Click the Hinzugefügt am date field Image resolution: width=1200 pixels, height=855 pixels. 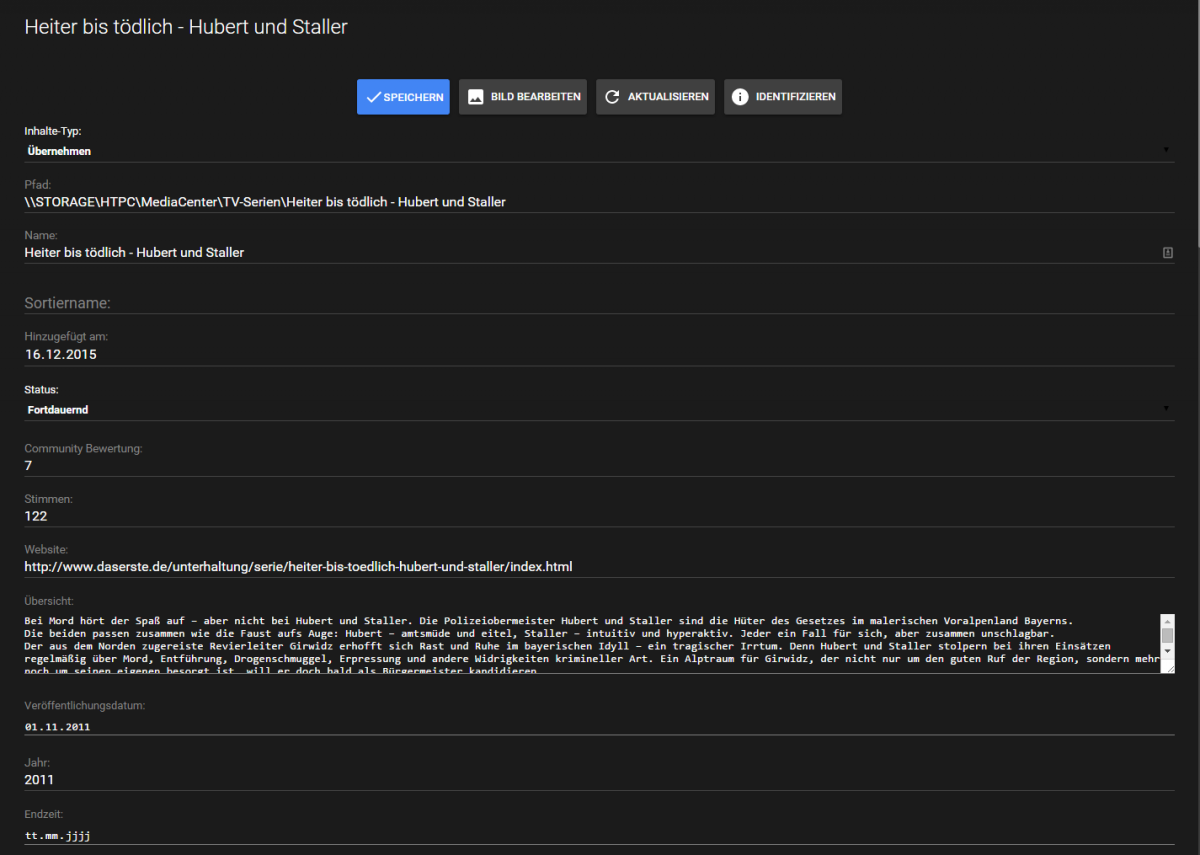(x=599, y=354)
